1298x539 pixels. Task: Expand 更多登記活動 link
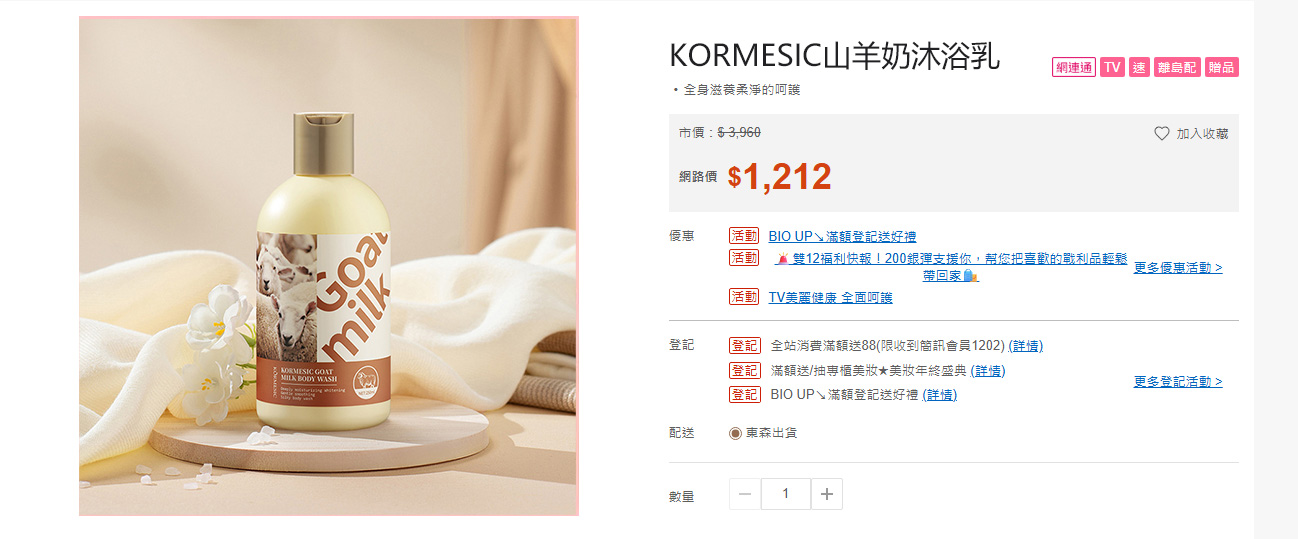(1178, 382)
